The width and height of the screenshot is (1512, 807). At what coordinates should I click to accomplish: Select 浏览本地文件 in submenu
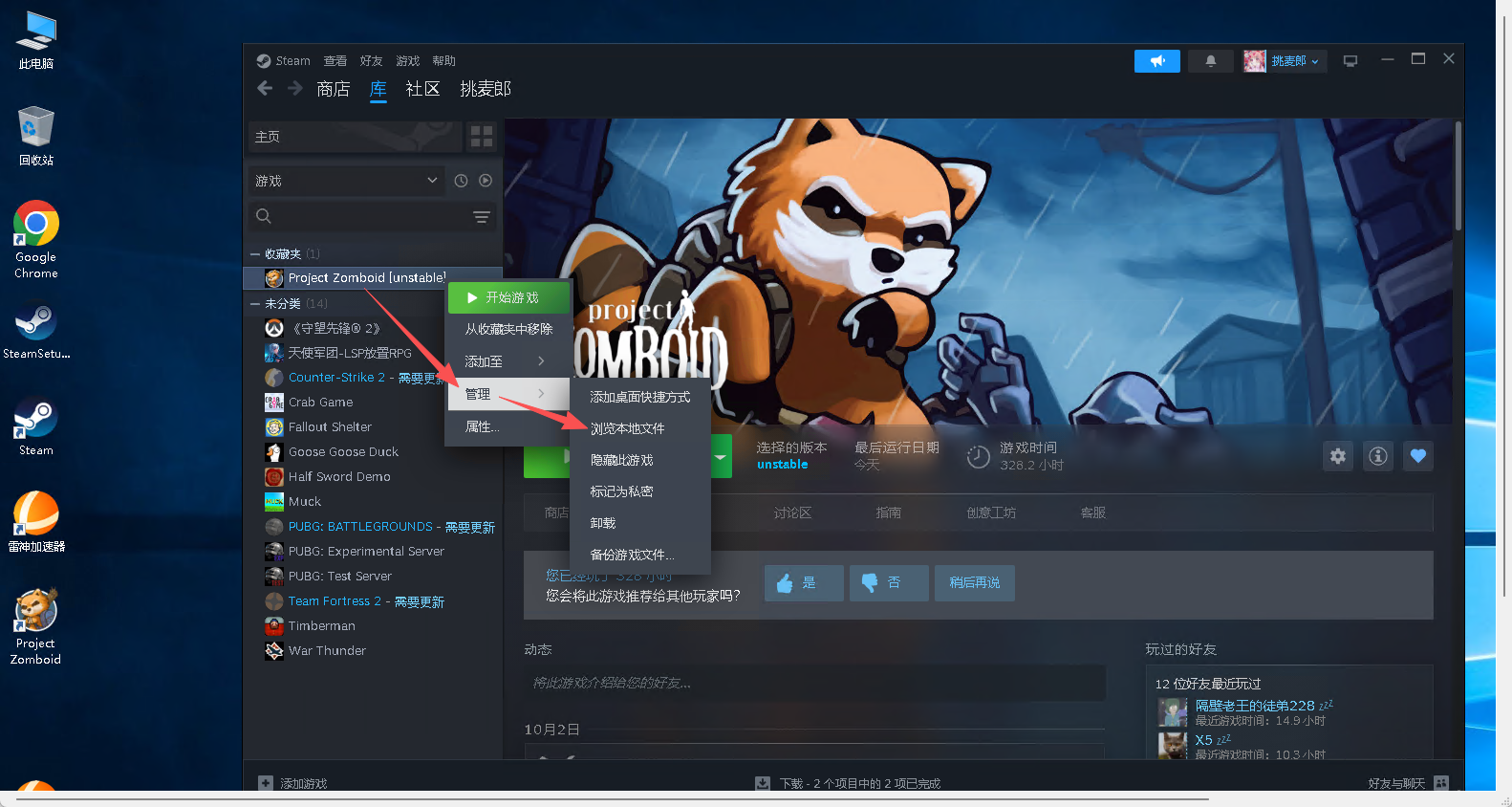point(627,428)
